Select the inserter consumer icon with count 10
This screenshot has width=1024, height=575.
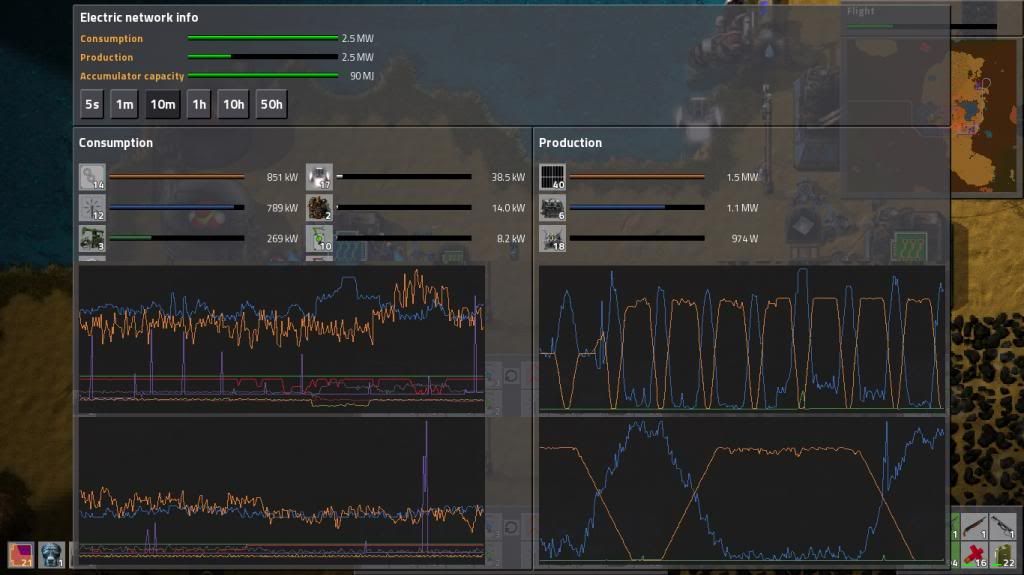(319, 238)
